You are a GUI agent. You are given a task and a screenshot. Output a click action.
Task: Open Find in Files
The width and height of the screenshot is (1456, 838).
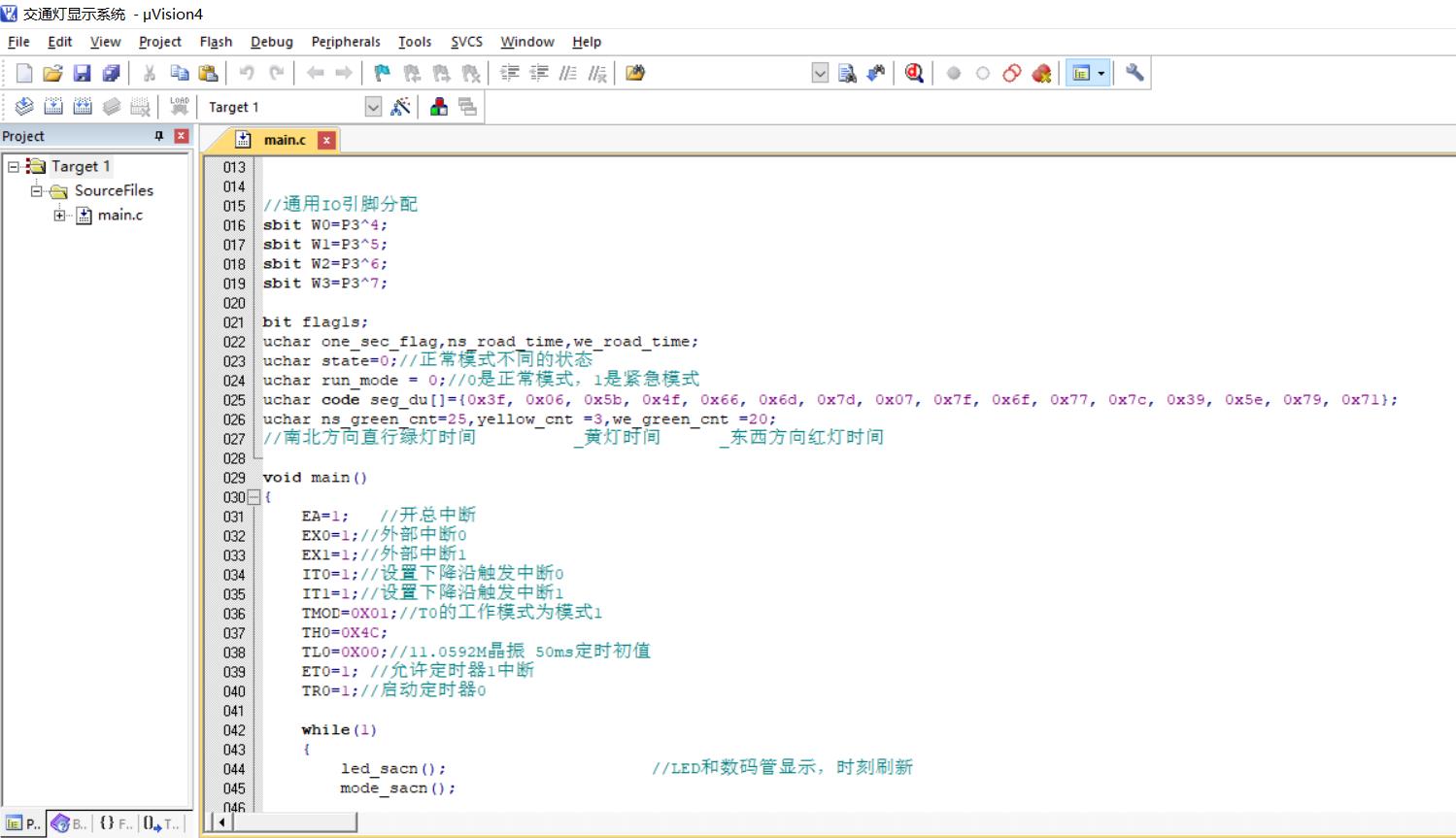click(x=635, y=73)
